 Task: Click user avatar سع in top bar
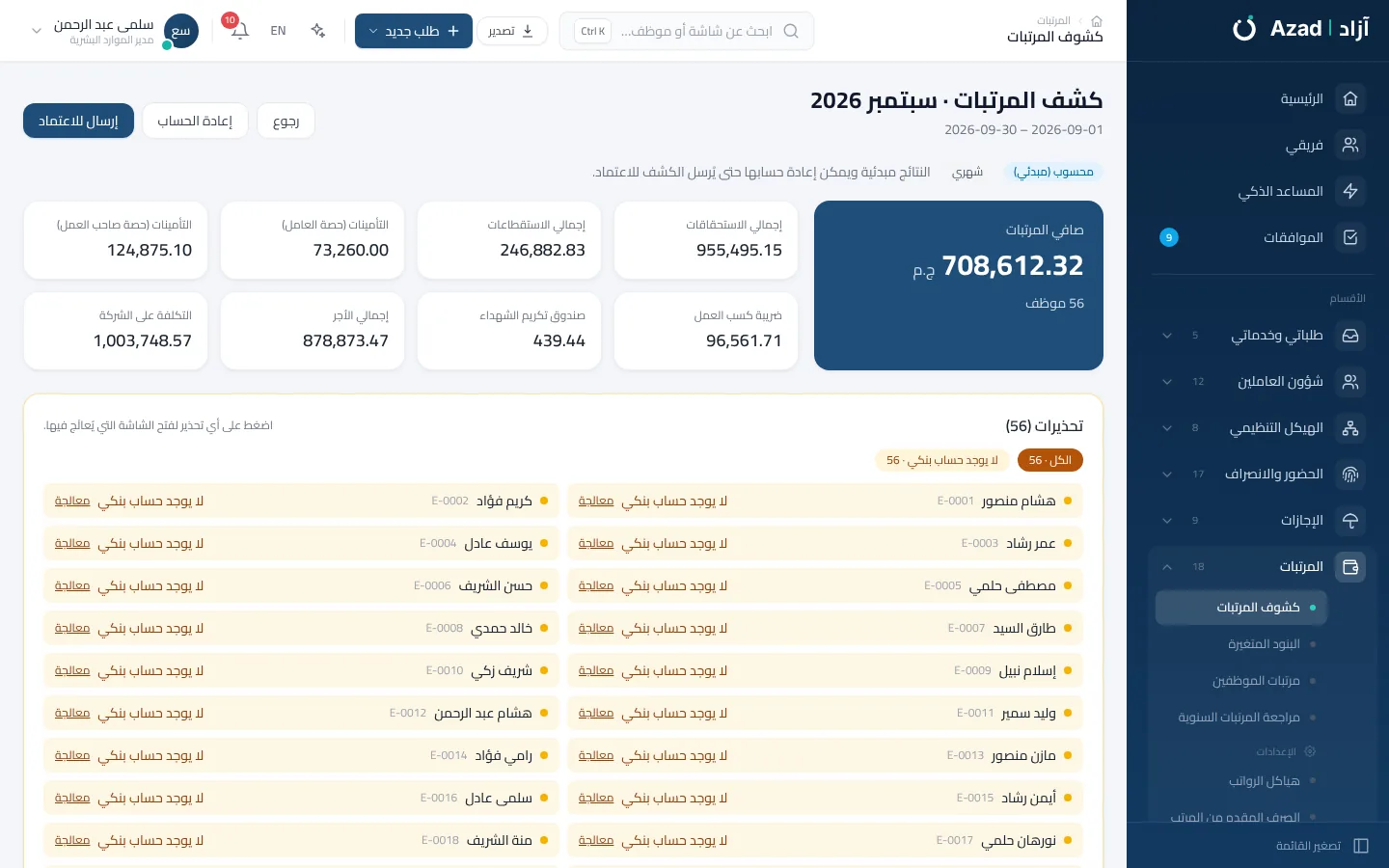pos(181,31)
